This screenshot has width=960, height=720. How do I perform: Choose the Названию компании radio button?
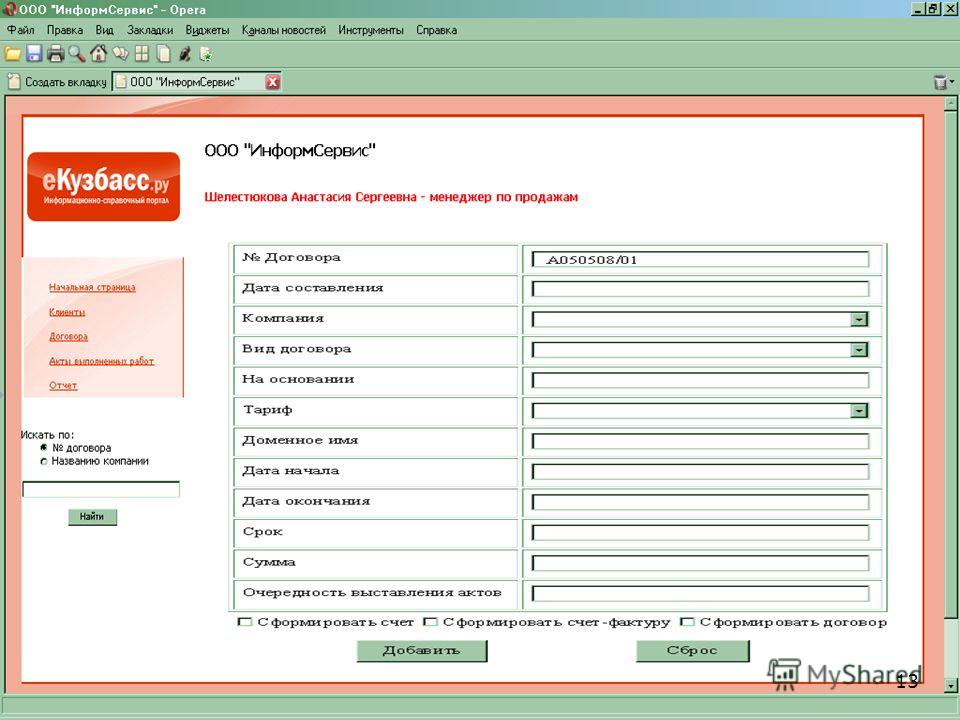coord(43,461)
